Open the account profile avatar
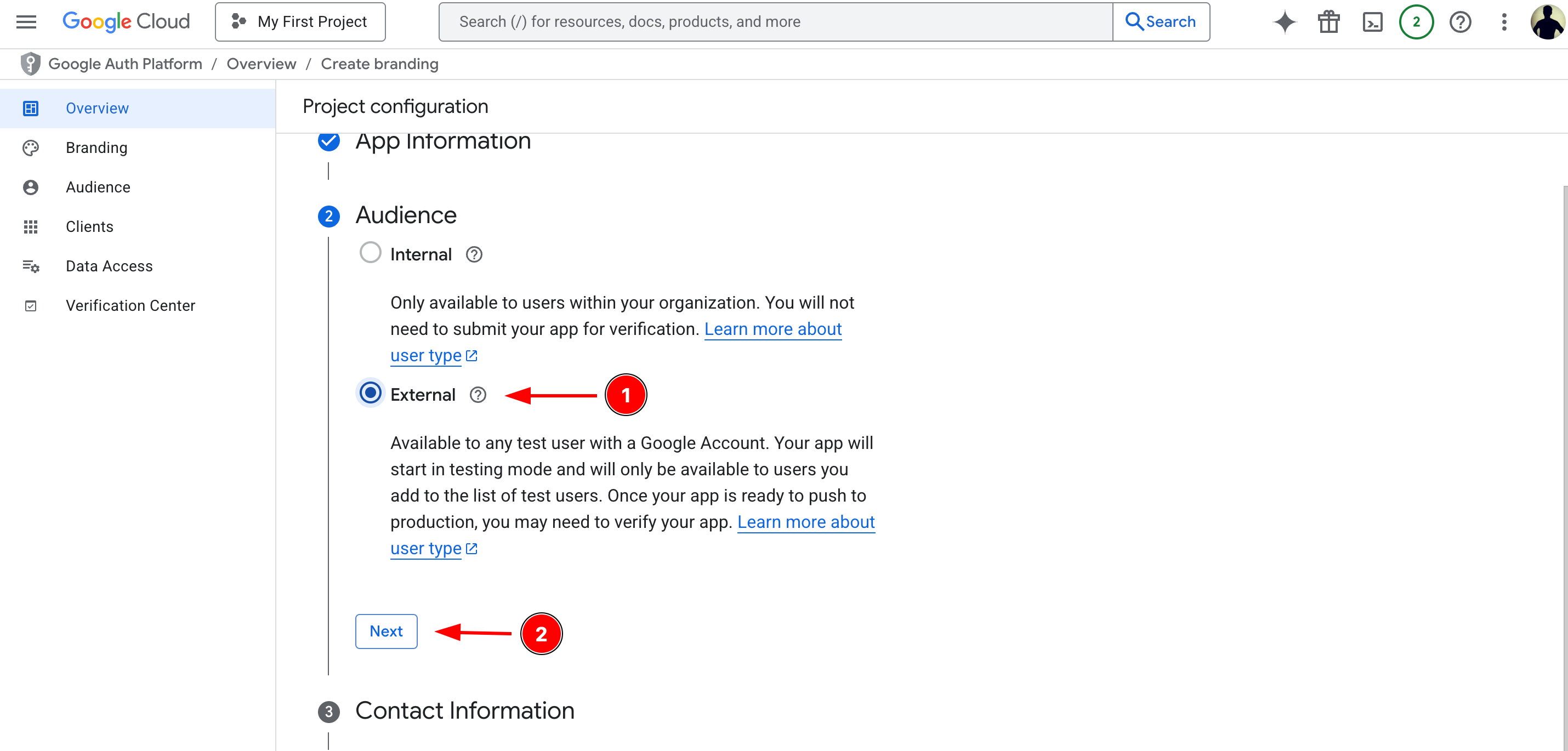Image resolution: width=1568 pixels, height=751 pixels. coord(1547,22)
